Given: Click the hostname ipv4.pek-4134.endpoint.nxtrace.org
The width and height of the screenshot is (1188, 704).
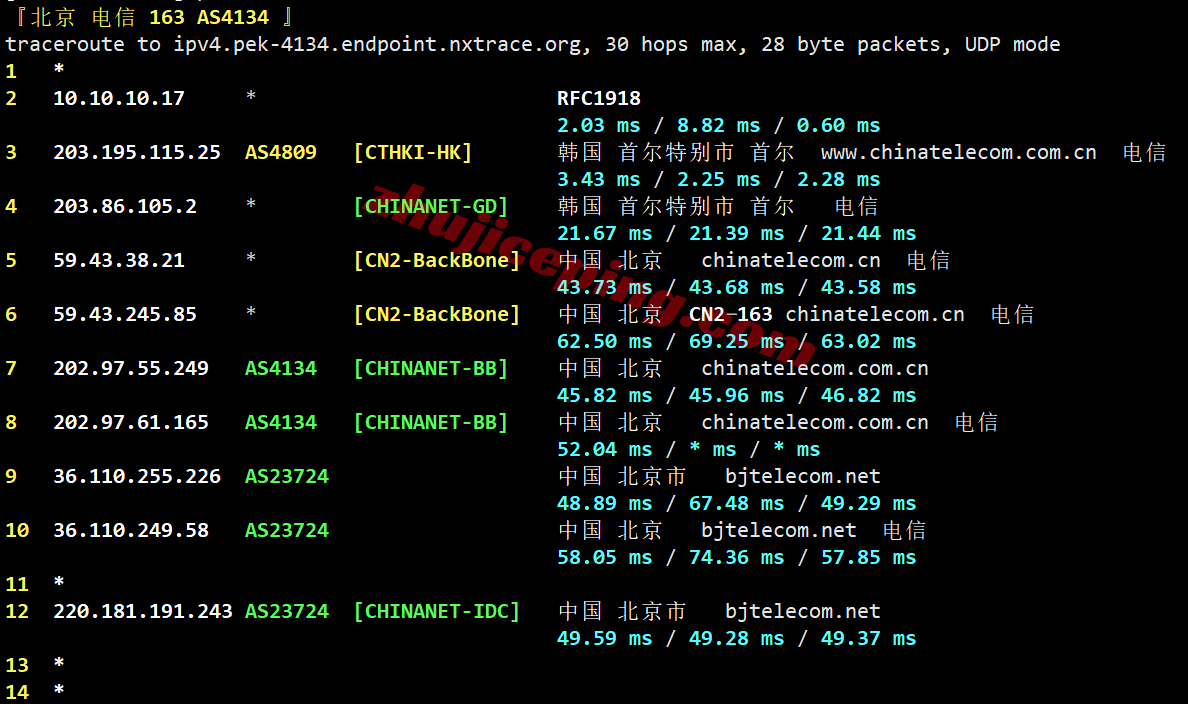Looking at the screenshot, I should tap(381, 45).
